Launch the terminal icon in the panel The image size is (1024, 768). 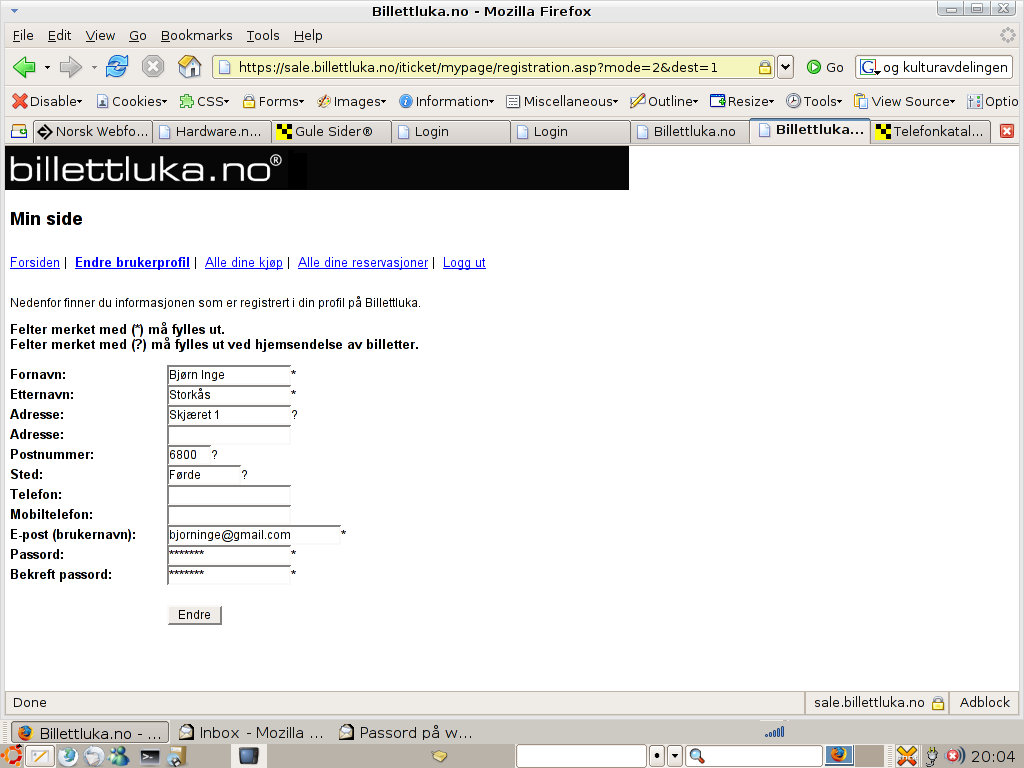coord(150,757)
